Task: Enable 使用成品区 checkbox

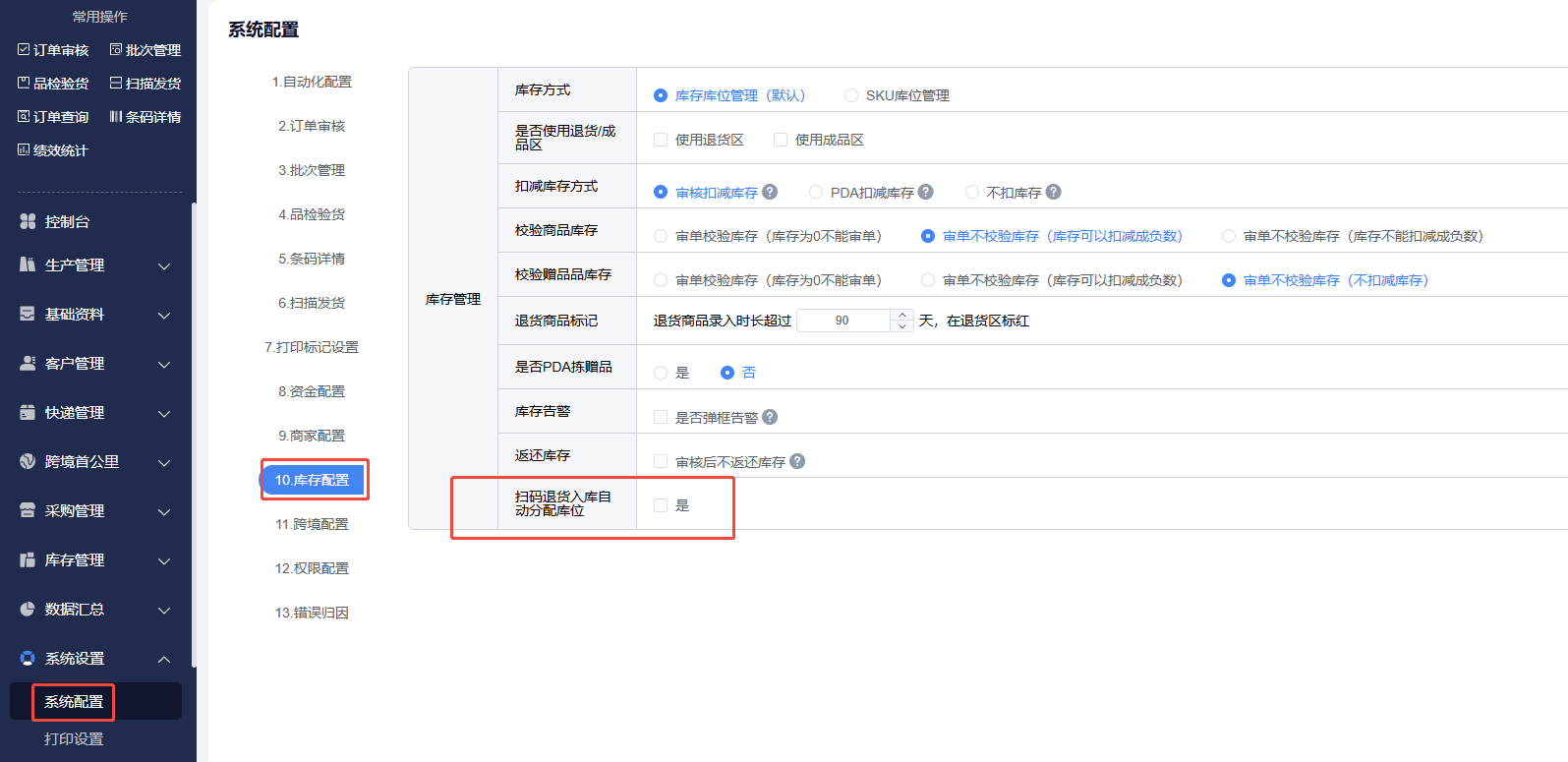Action: point(781,140)
